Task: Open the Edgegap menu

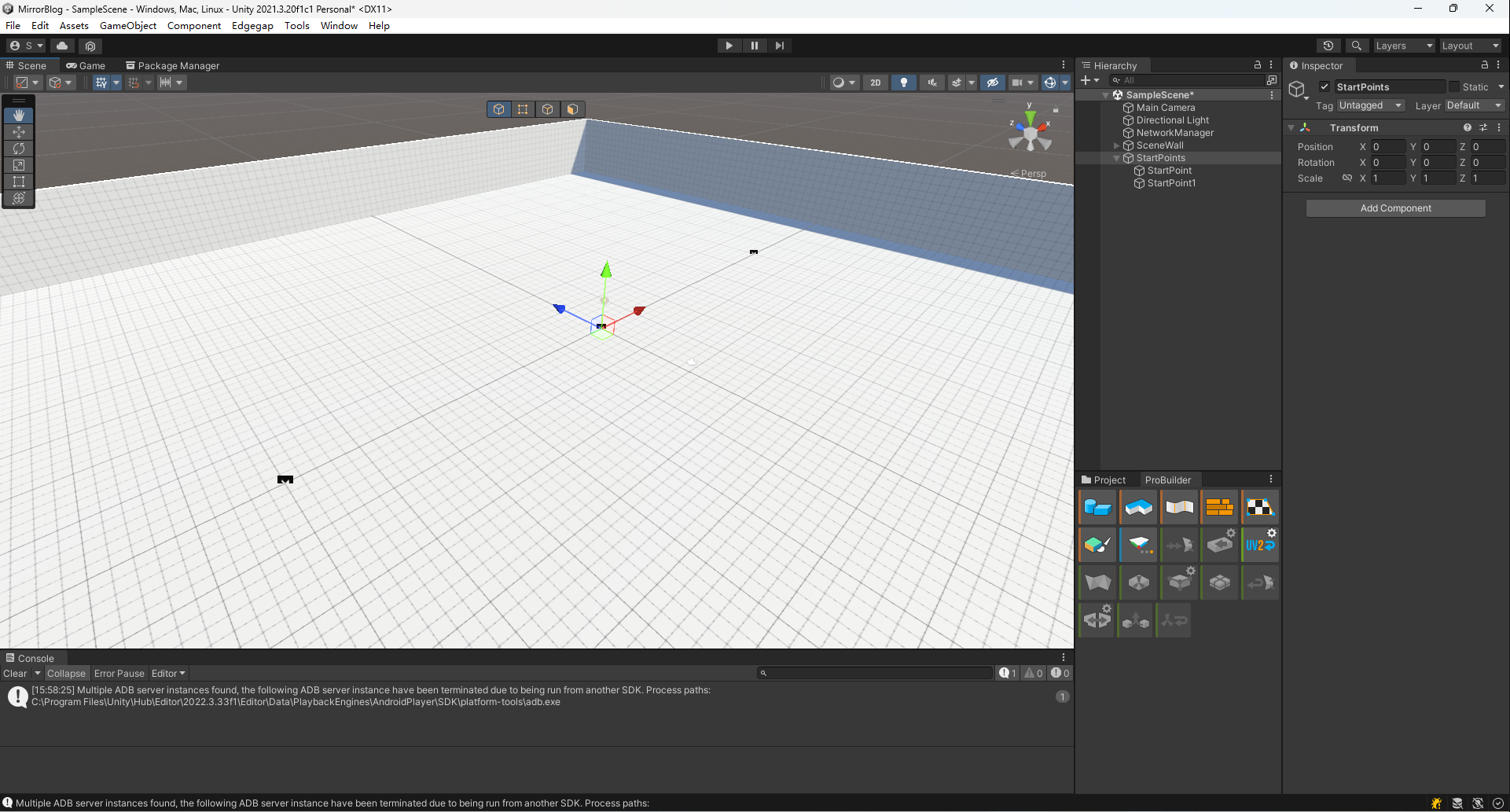Action: pos(252,26)
